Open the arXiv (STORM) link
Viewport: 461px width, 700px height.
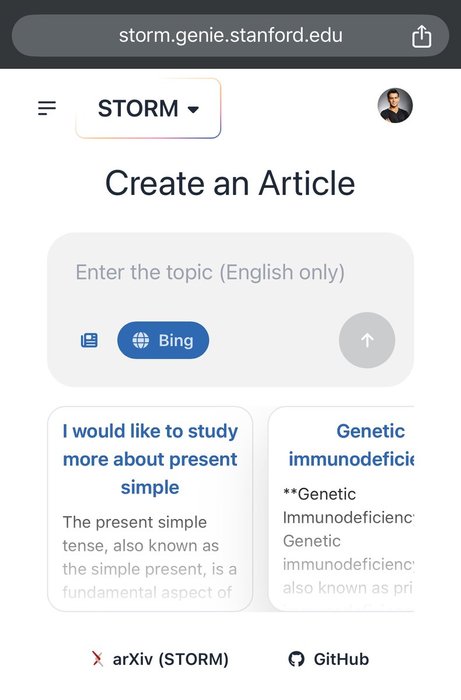click(160, 659)
